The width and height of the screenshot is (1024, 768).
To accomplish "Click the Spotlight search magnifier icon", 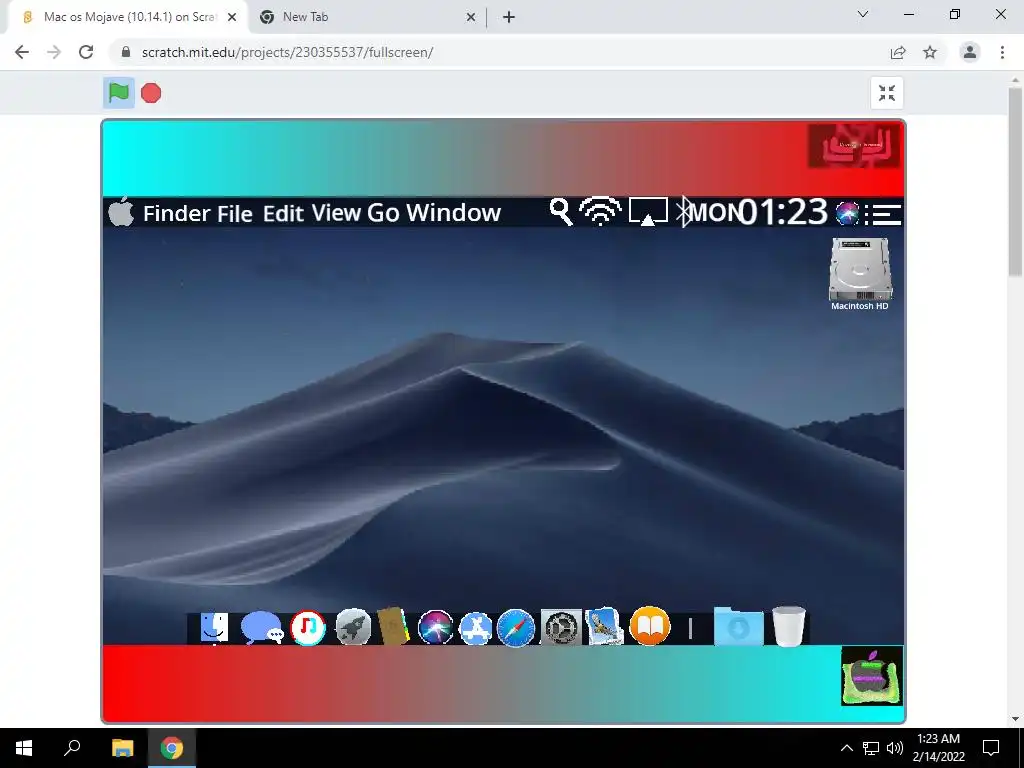I will pyautogui.click(x=561, y=212).
